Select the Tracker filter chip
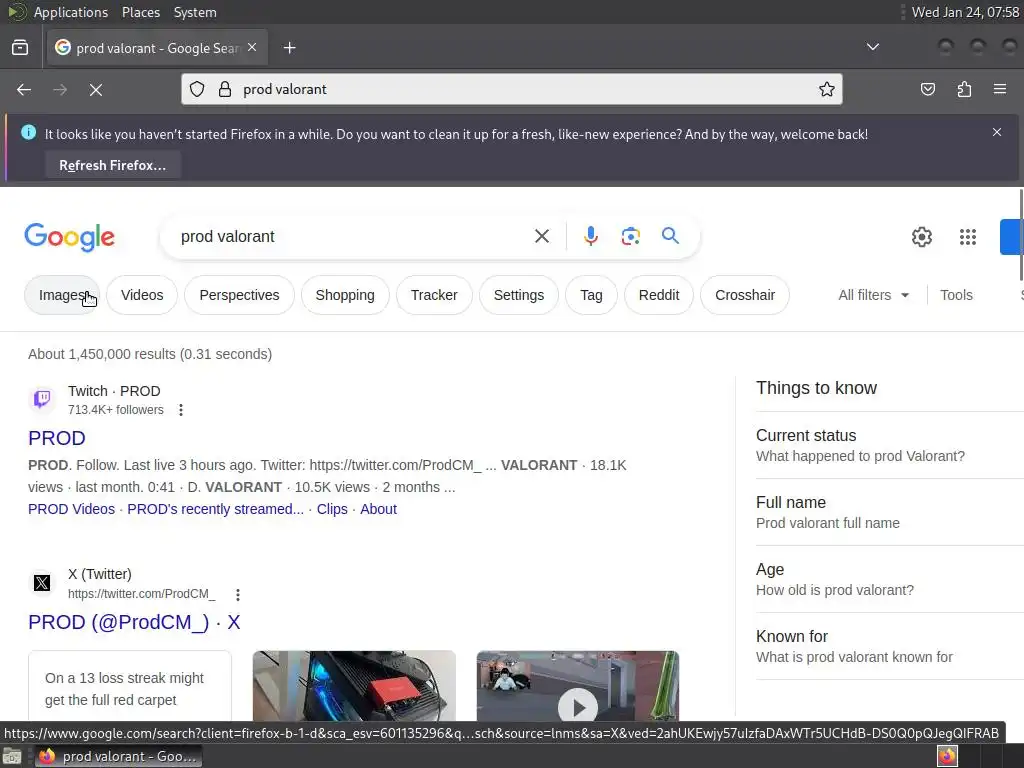 point(434,295)
